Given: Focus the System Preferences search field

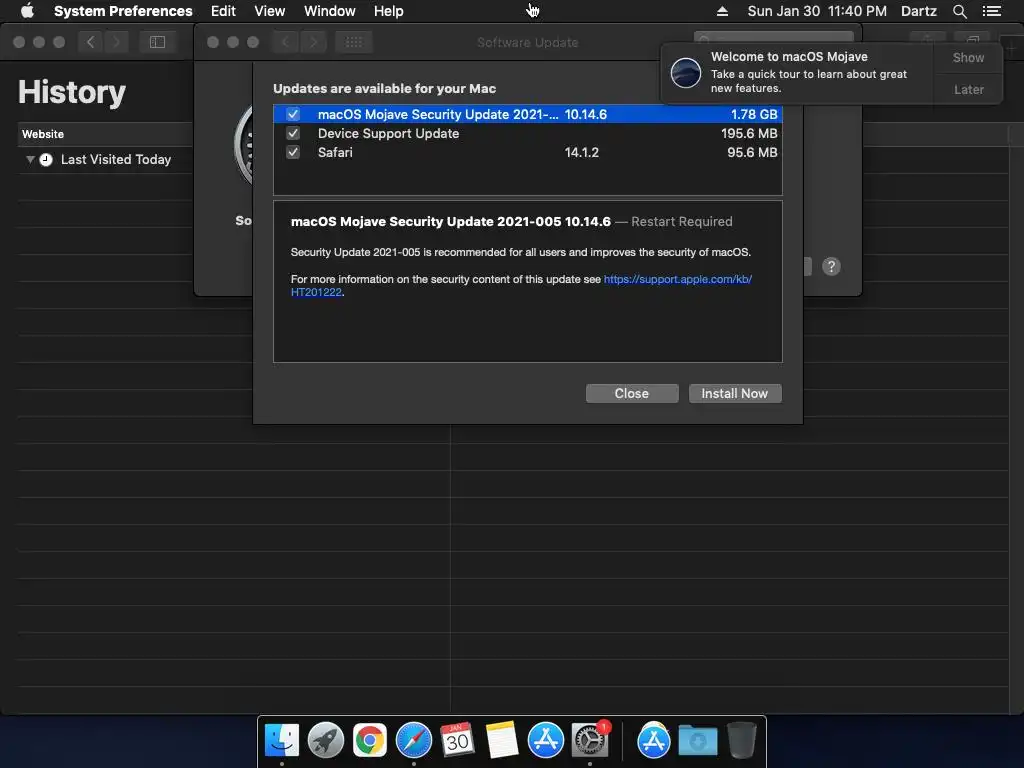Looking at the screenshot, I should pos(774,39).
